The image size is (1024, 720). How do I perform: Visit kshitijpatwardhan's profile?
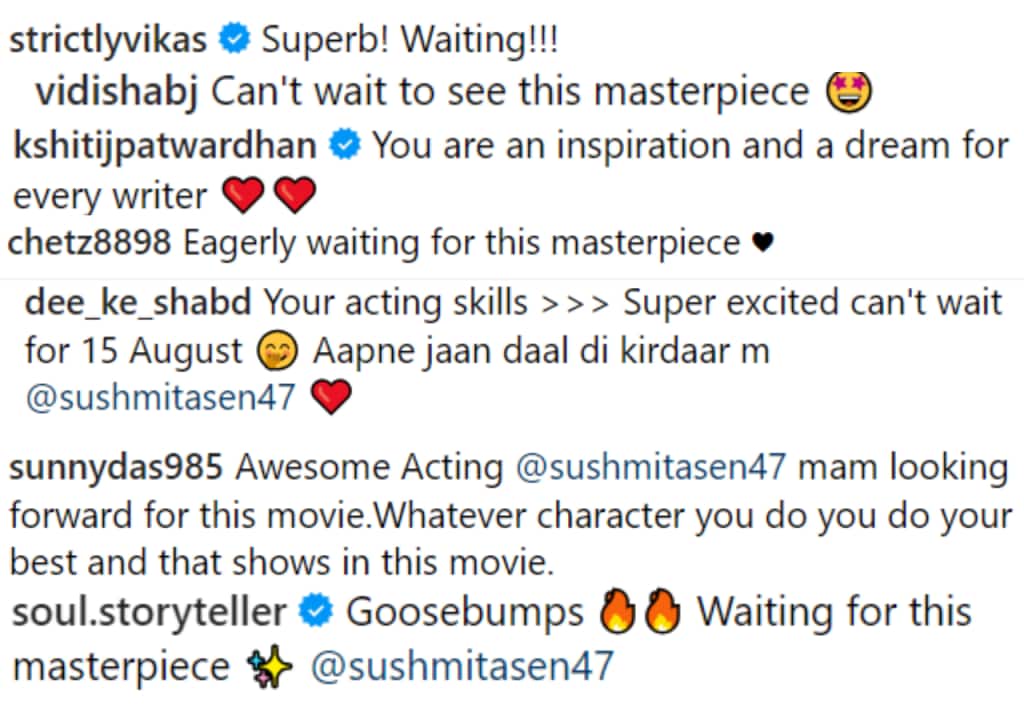(x=165, y=146)
